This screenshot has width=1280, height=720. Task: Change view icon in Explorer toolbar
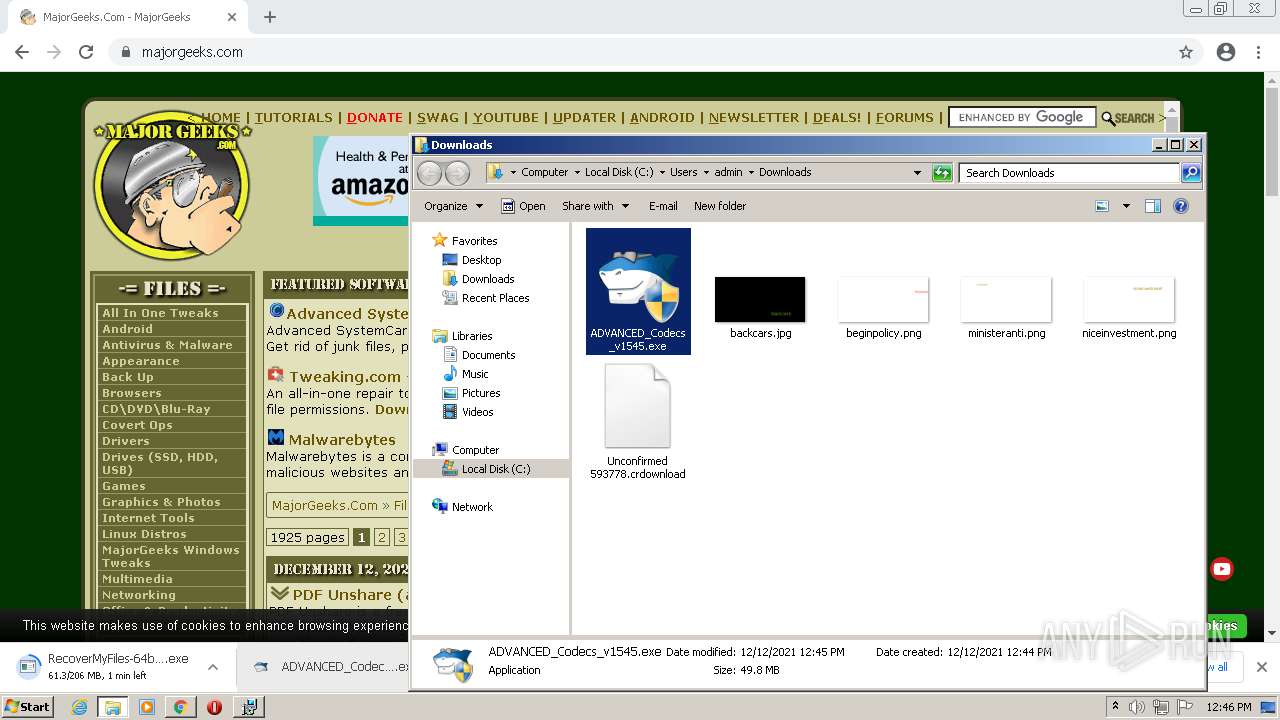pos(1102,206)
